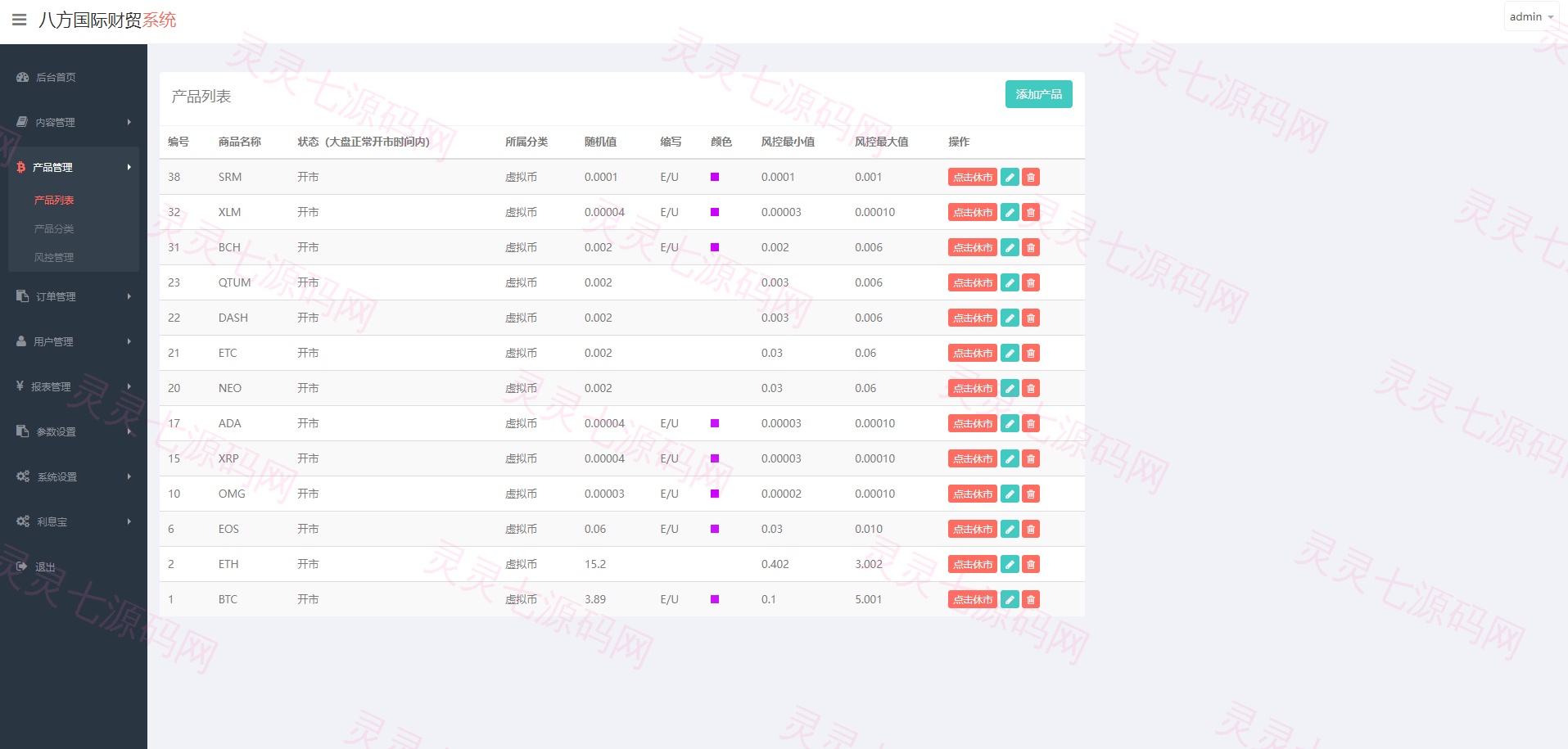
Task: Expand the 利息宝 sidebar menu
Action: [x=74, y=521]
